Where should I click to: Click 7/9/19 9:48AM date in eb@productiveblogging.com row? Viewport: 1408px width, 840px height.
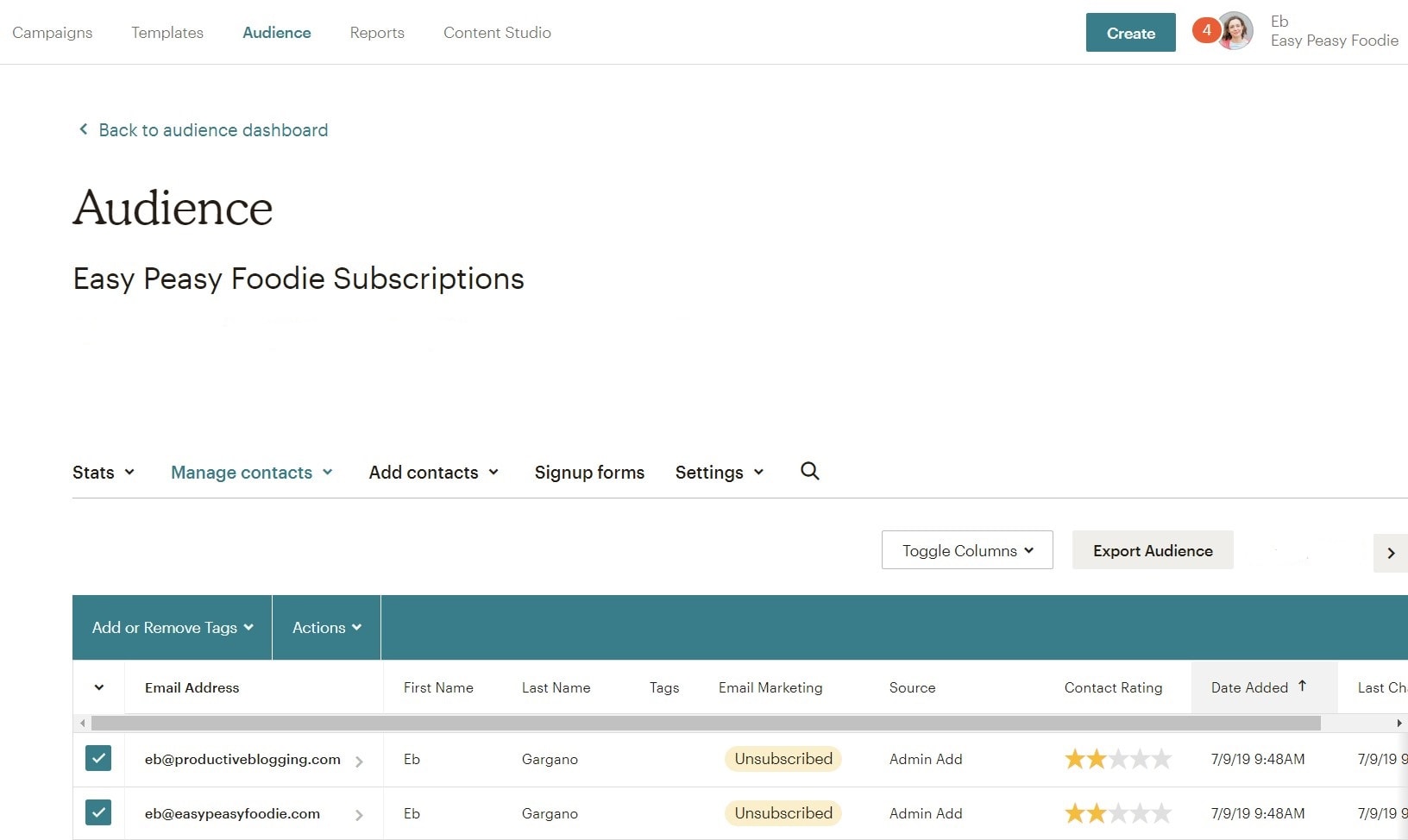click(x=1258, y=759)
